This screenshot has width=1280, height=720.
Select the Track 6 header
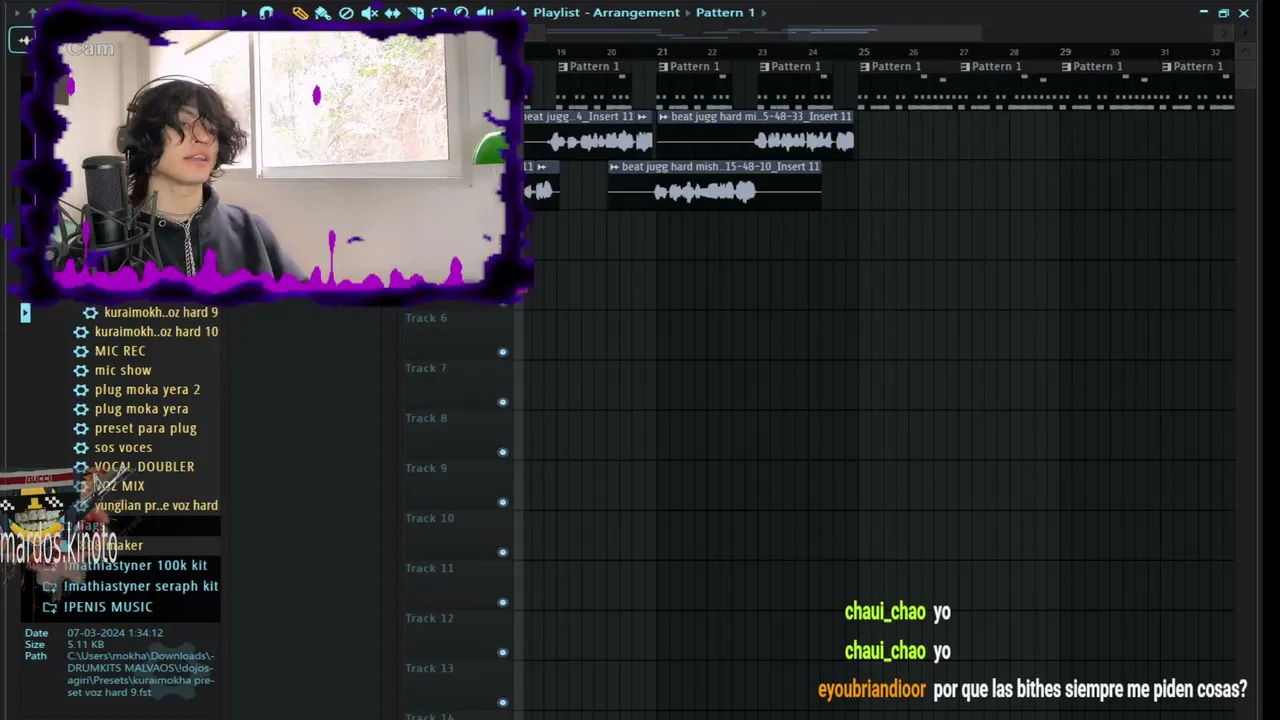point(456,333)
